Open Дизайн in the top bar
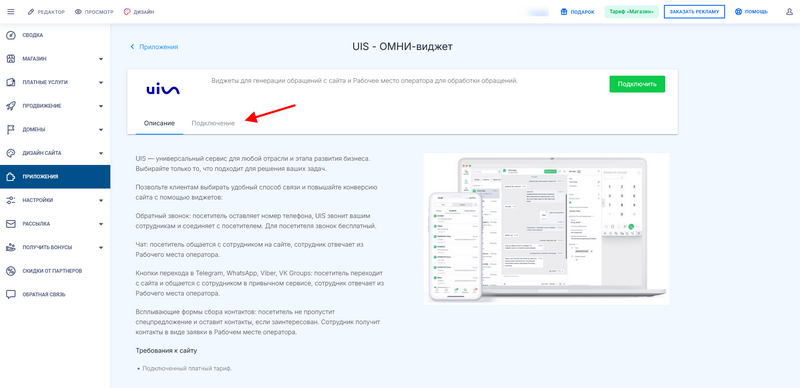800x388 pixels. (139, 12)
